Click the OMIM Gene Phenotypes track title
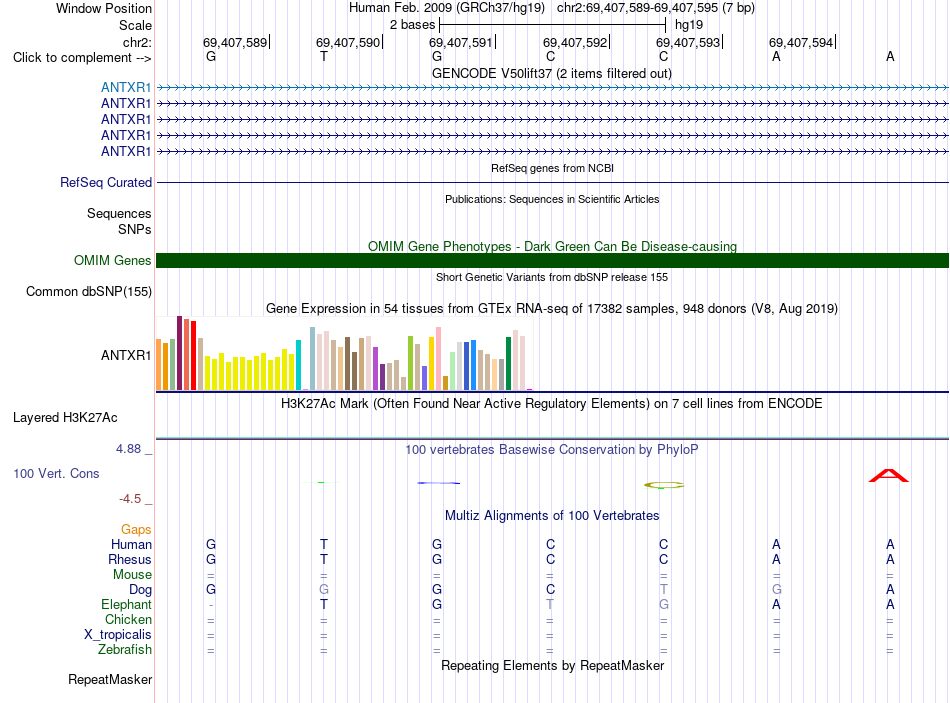The image size is (950, 703). point(552,246)
